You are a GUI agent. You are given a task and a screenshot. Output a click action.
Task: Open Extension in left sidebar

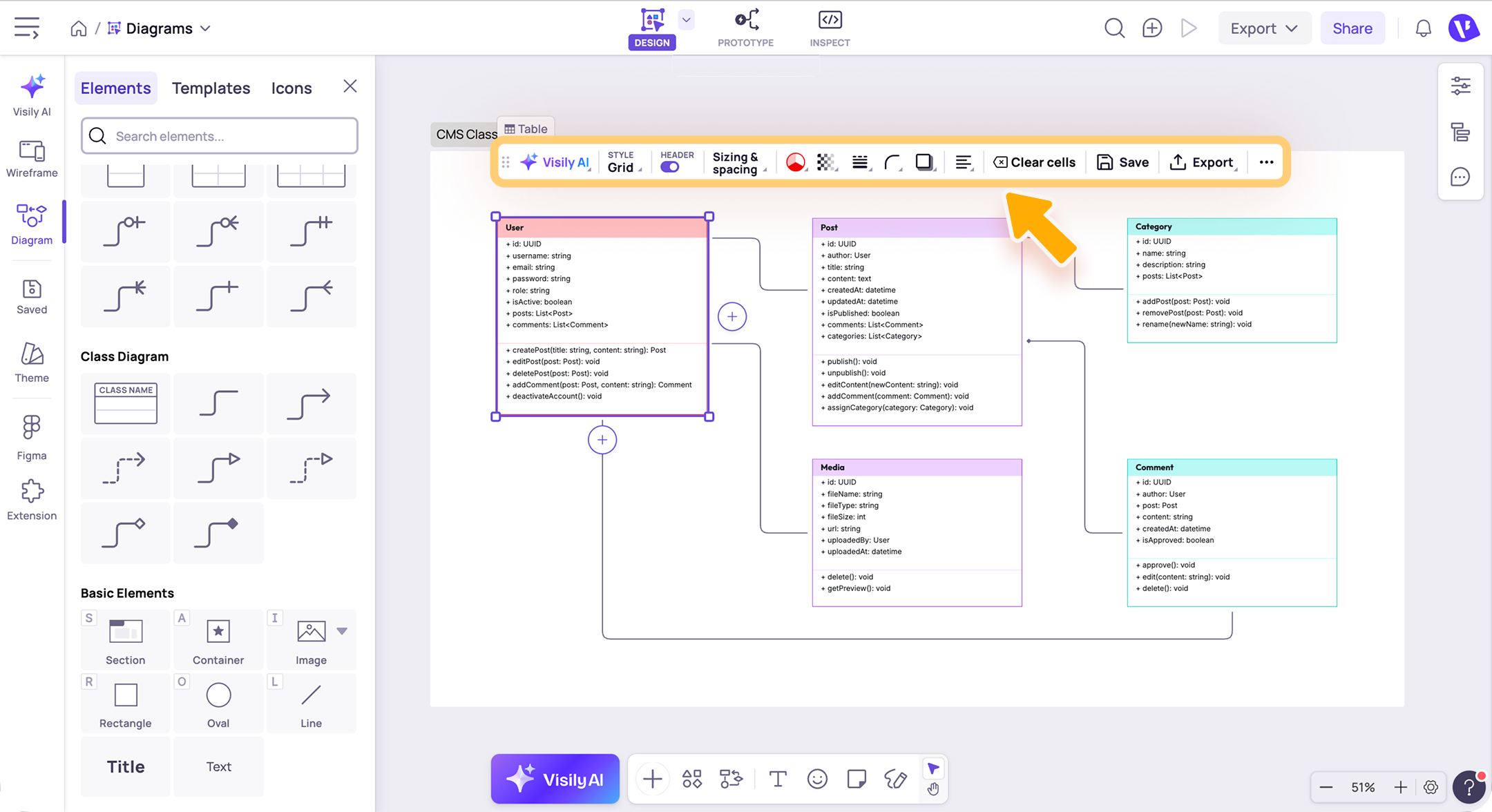click(x=32, y=501)
